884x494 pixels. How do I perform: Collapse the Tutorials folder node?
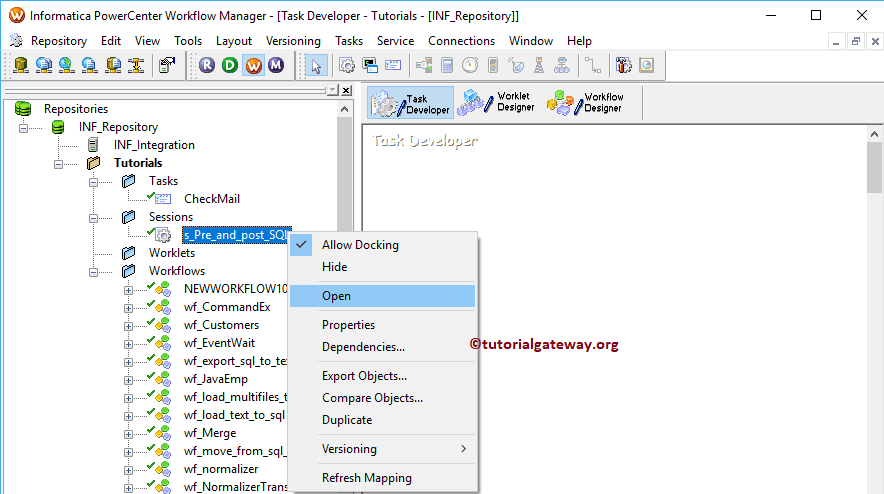58,164
